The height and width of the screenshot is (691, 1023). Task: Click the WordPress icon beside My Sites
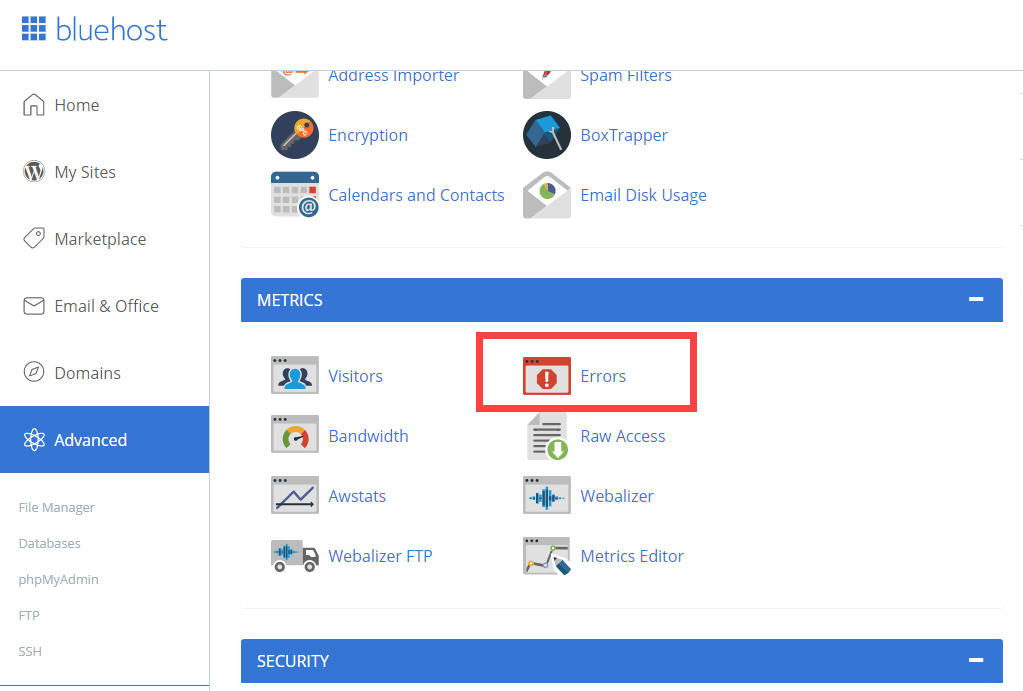click(34, 172)
